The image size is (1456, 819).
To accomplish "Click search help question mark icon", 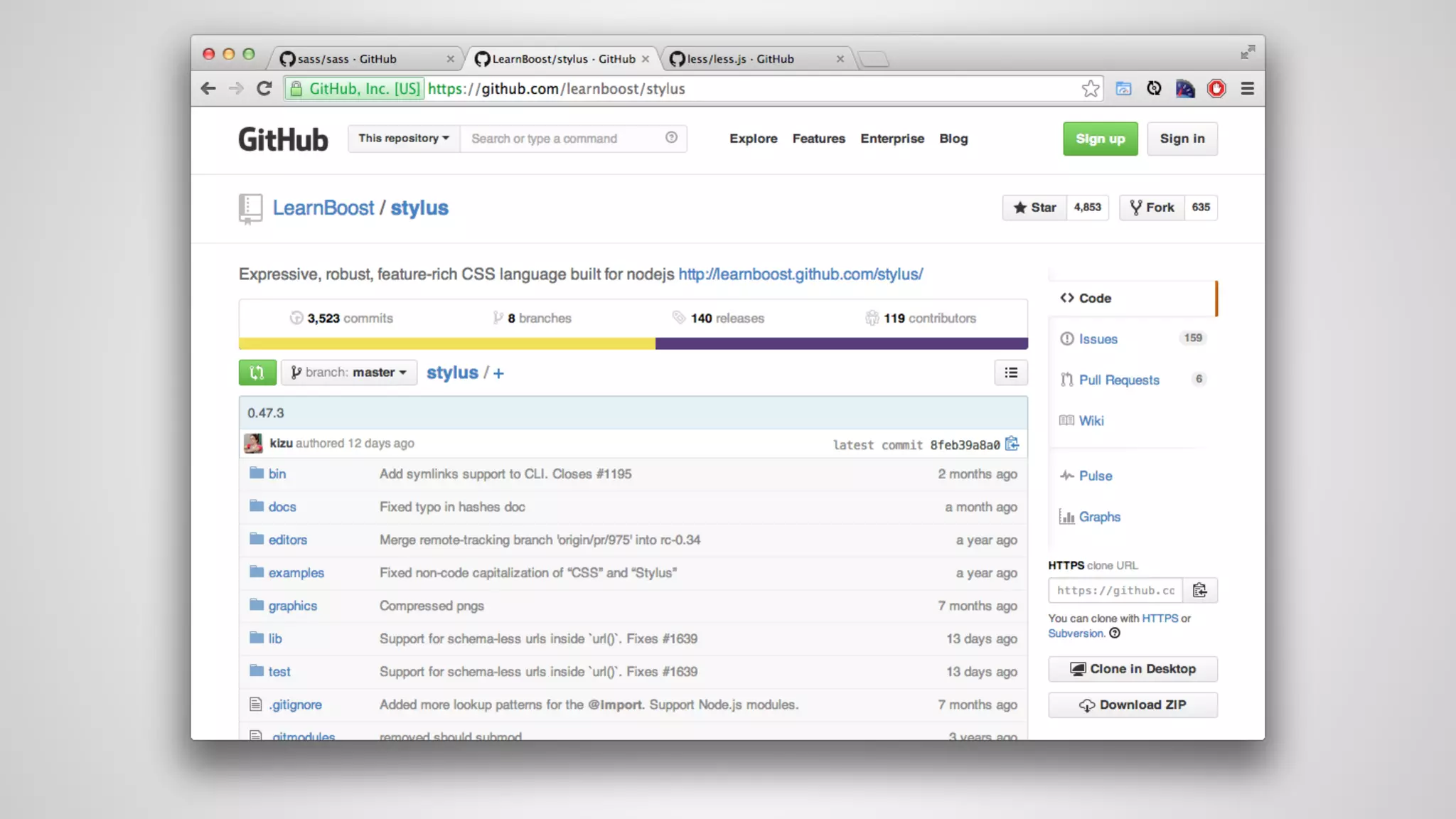I will (671, 138).
